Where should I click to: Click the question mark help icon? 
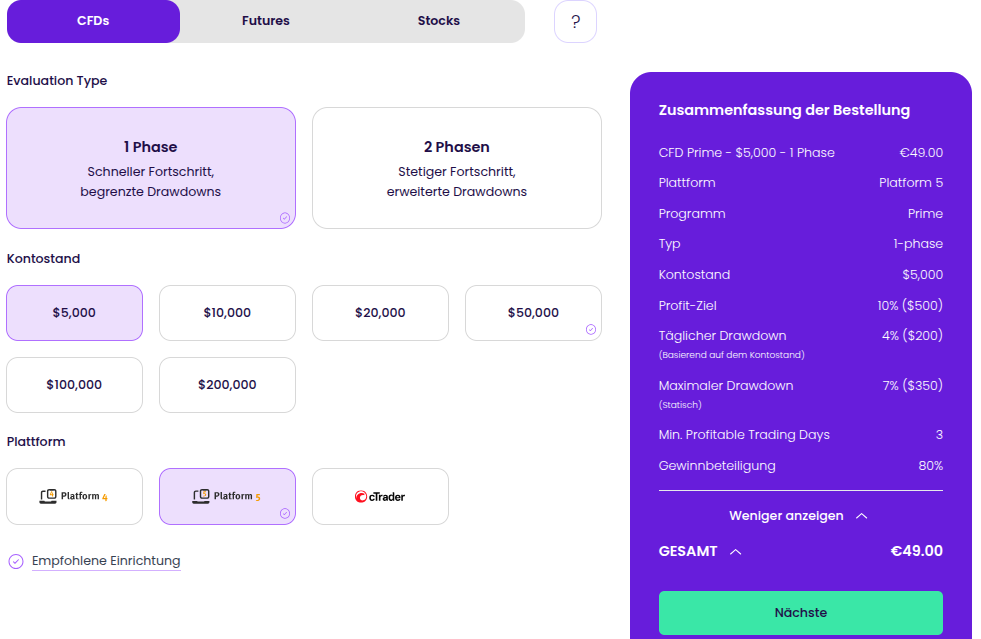pyautogui.click(x=575, y=22)
